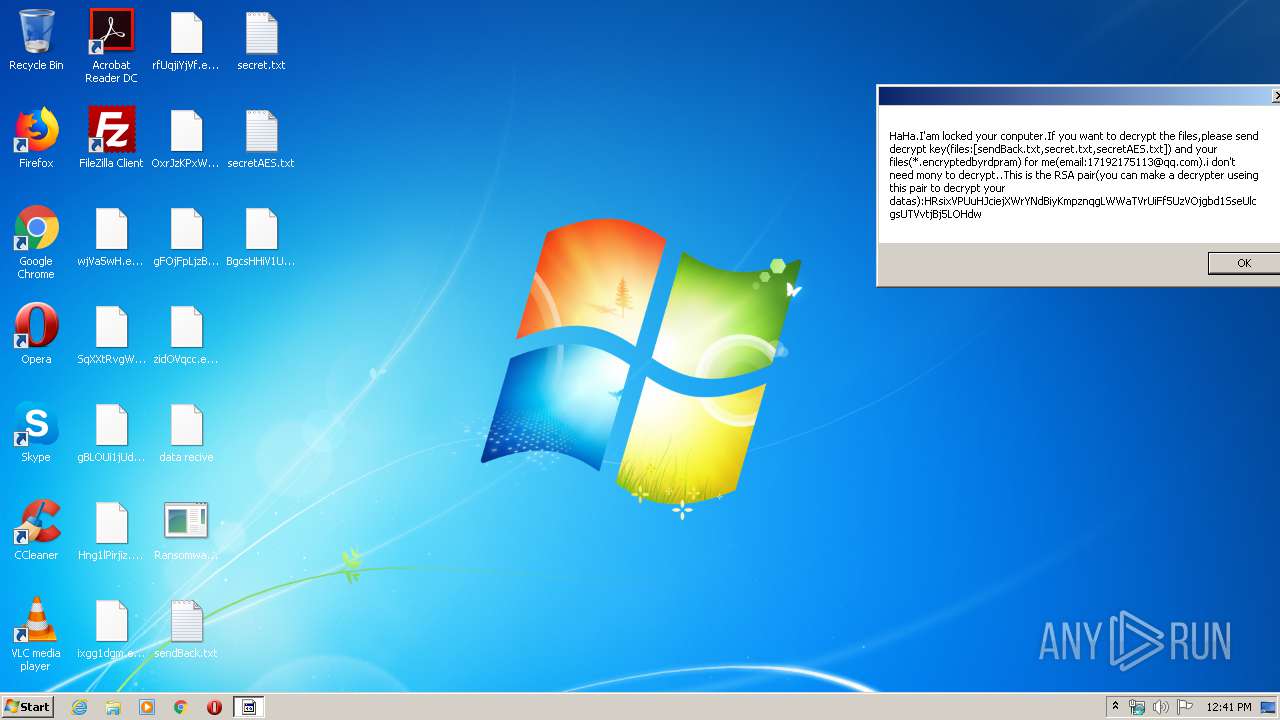
Task: Open the volume tray icon
Action: (x=1161, y=707)
